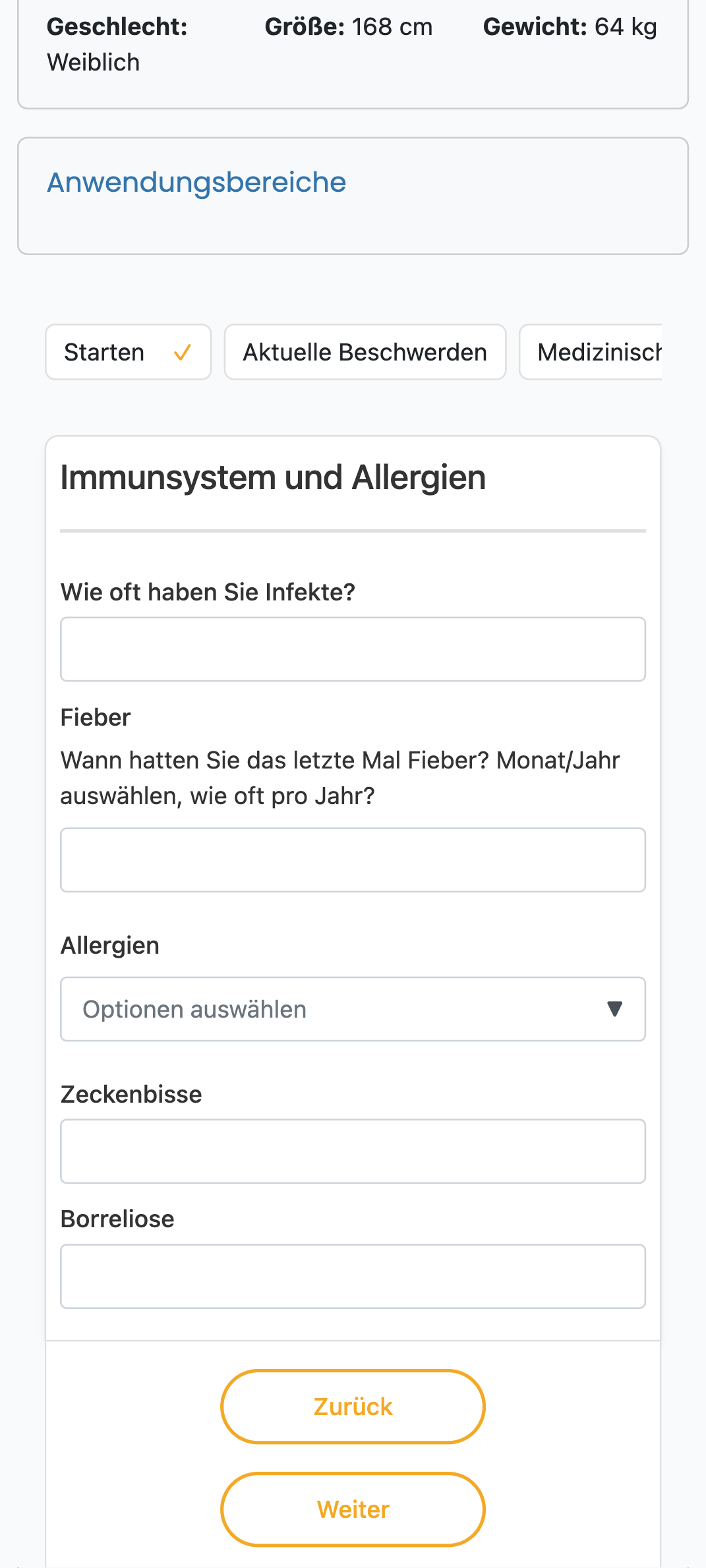Viewport: 706px width, 1568px height.
Task: Click the orange checkmark on Starten
Action: pos(183,353)
